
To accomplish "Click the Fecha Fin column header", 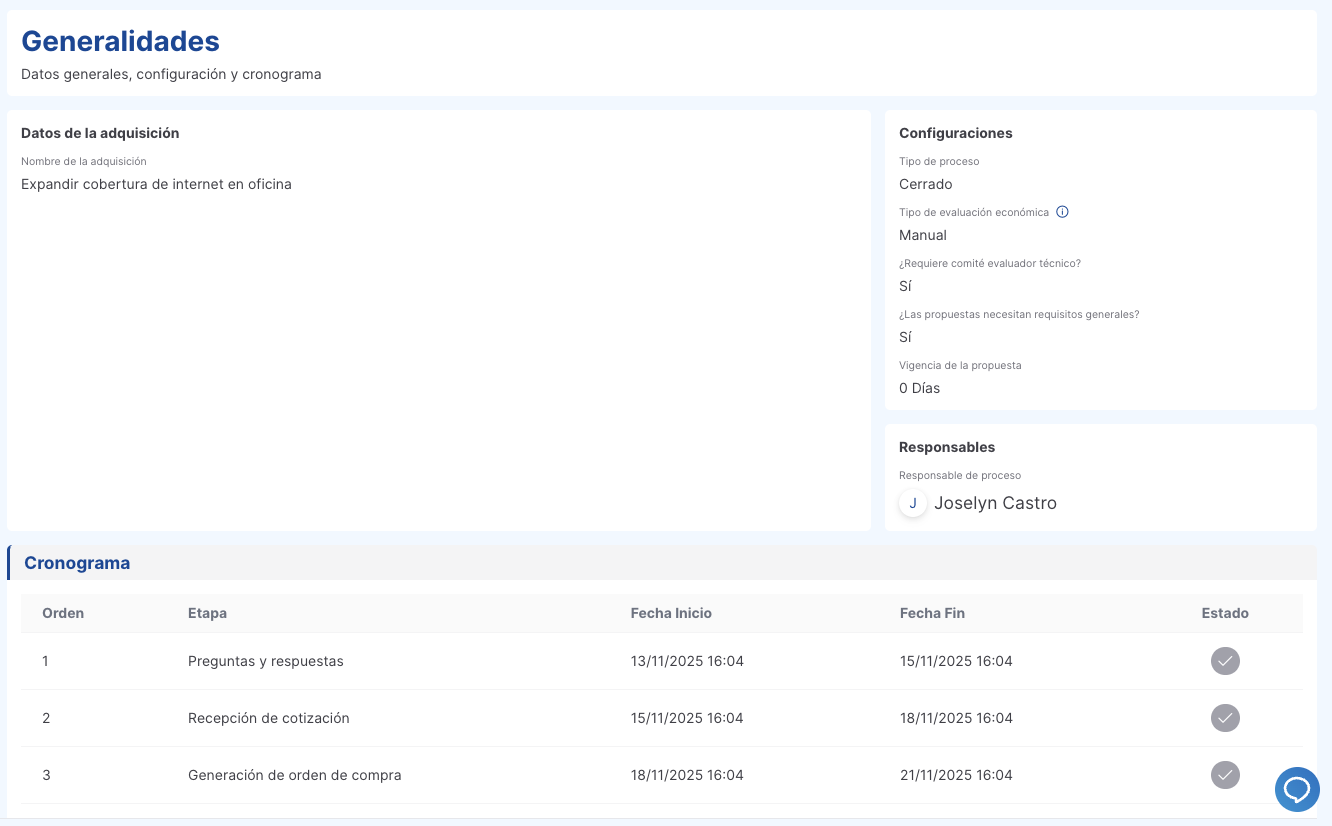I will [932, 613].
